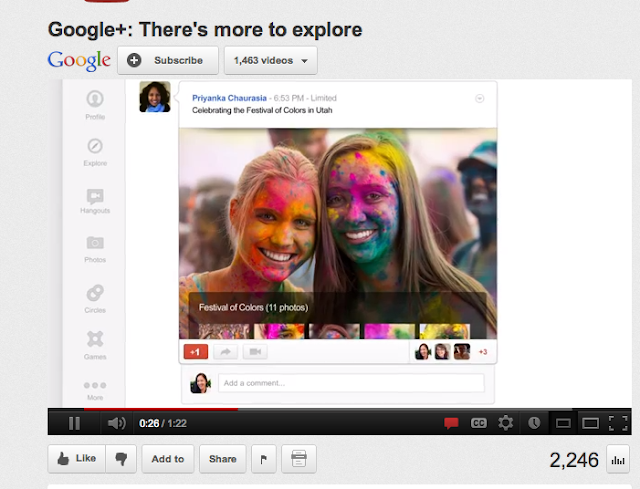Click the 0:26 / 1:22 time display

[163, 423]
